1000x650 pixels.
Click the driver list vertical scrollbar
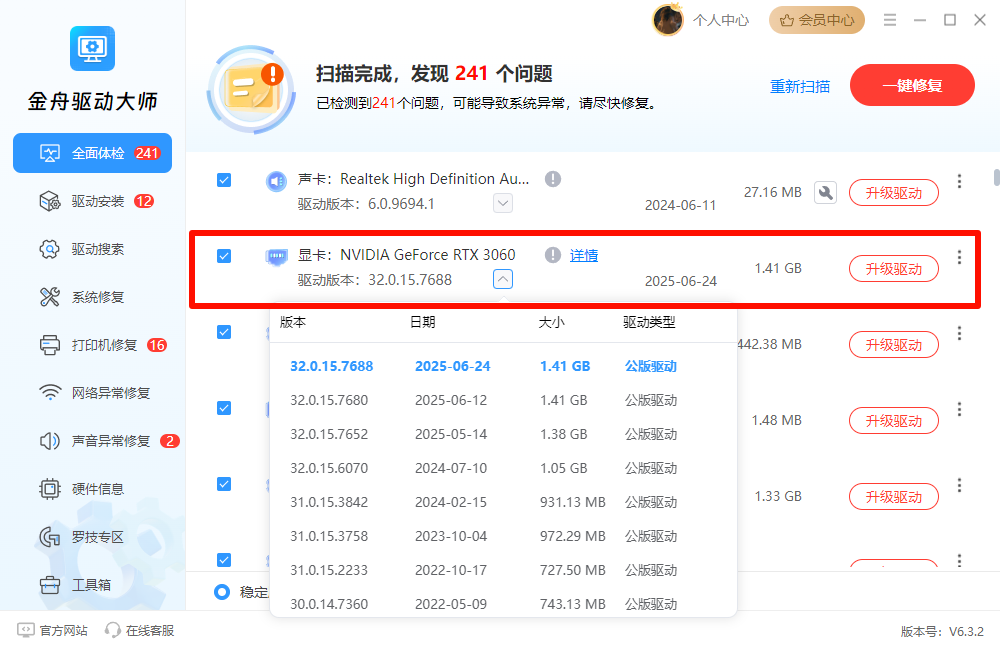pos(996,177)
